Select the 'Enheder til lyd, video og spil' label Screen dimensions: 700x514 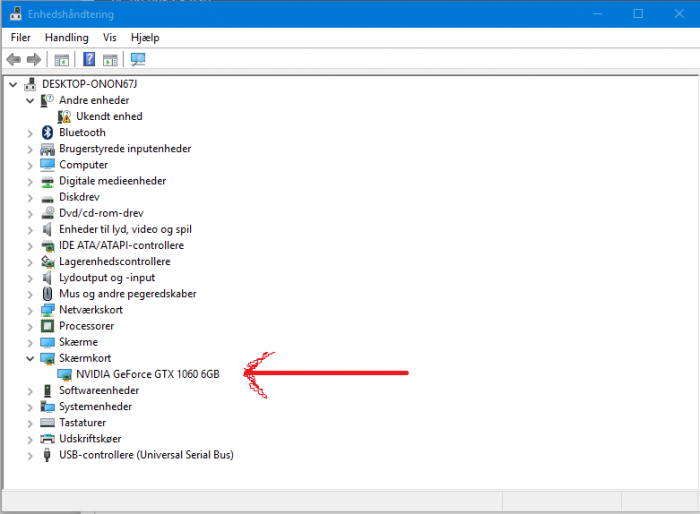[125, 229]
